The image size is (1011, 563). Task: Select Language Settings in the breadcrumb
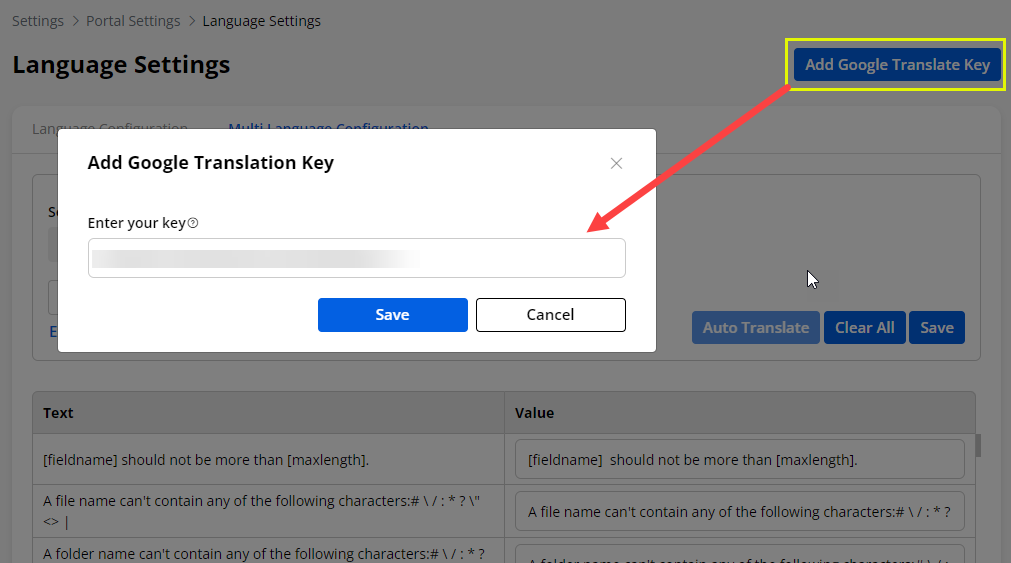(261, 21)
